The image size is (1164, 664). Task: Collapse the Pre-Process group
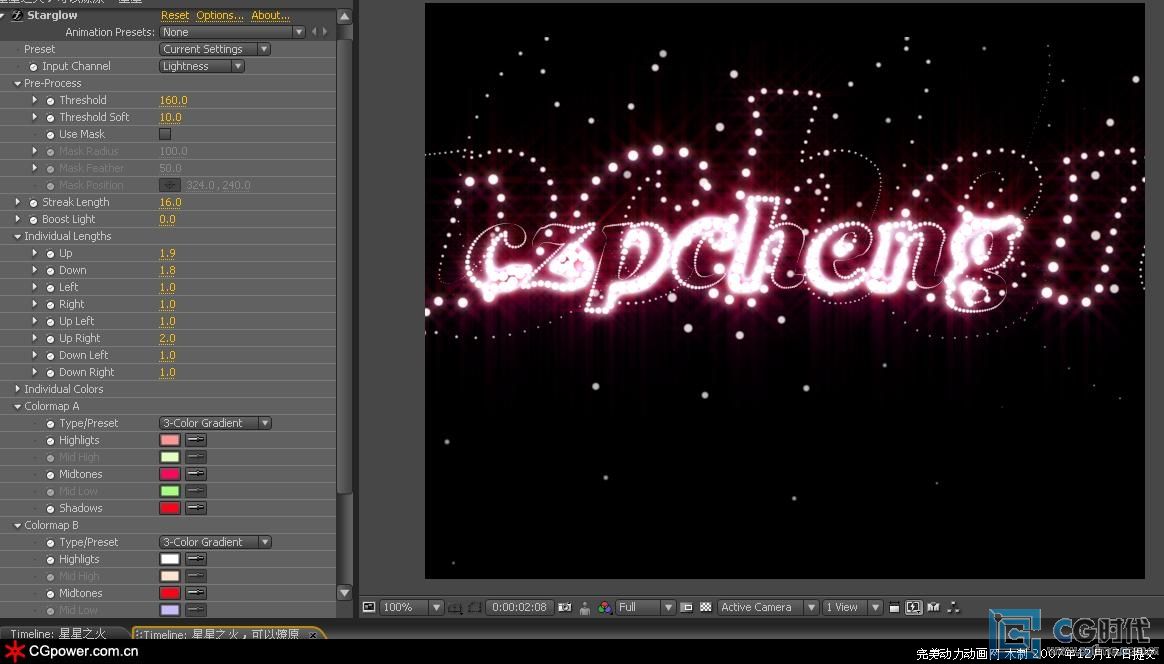pos(17,83)
